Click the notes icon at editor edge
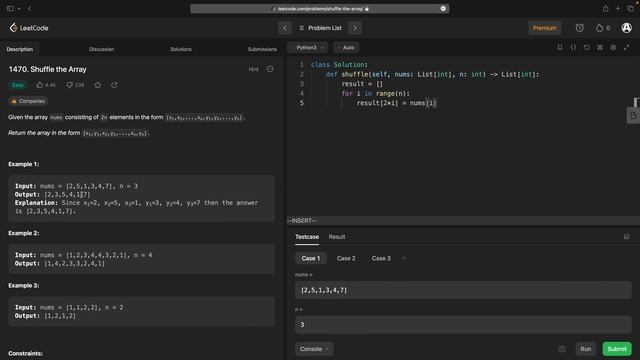Viewport: 640px width, 360px height. [633, 116]
